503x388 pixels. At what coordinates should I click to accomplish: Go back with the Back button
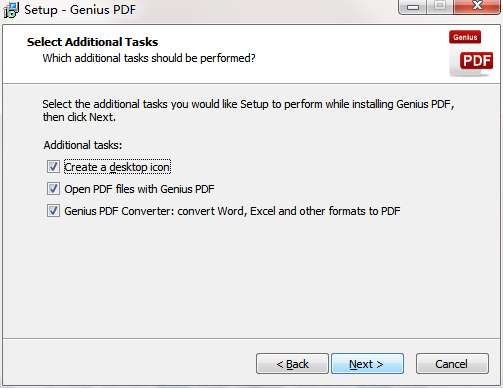[x=292, y=364]
